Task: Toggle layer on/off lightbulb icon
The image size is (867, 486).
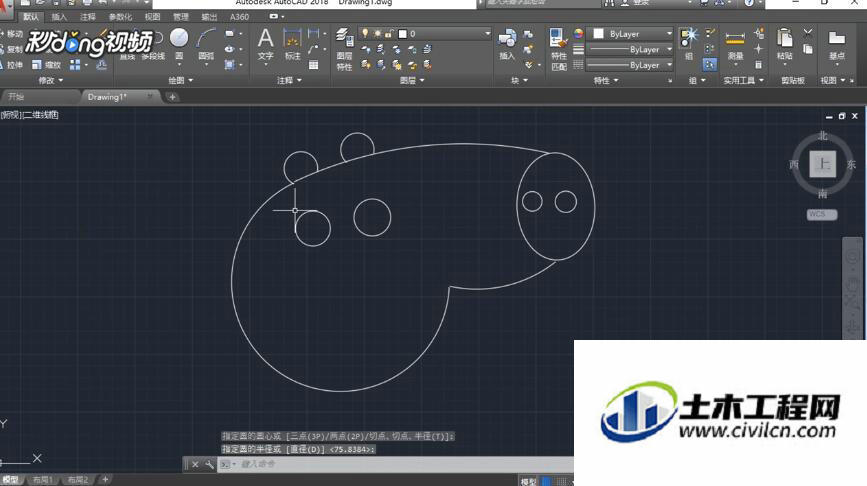Action: (x=365, y=34)
